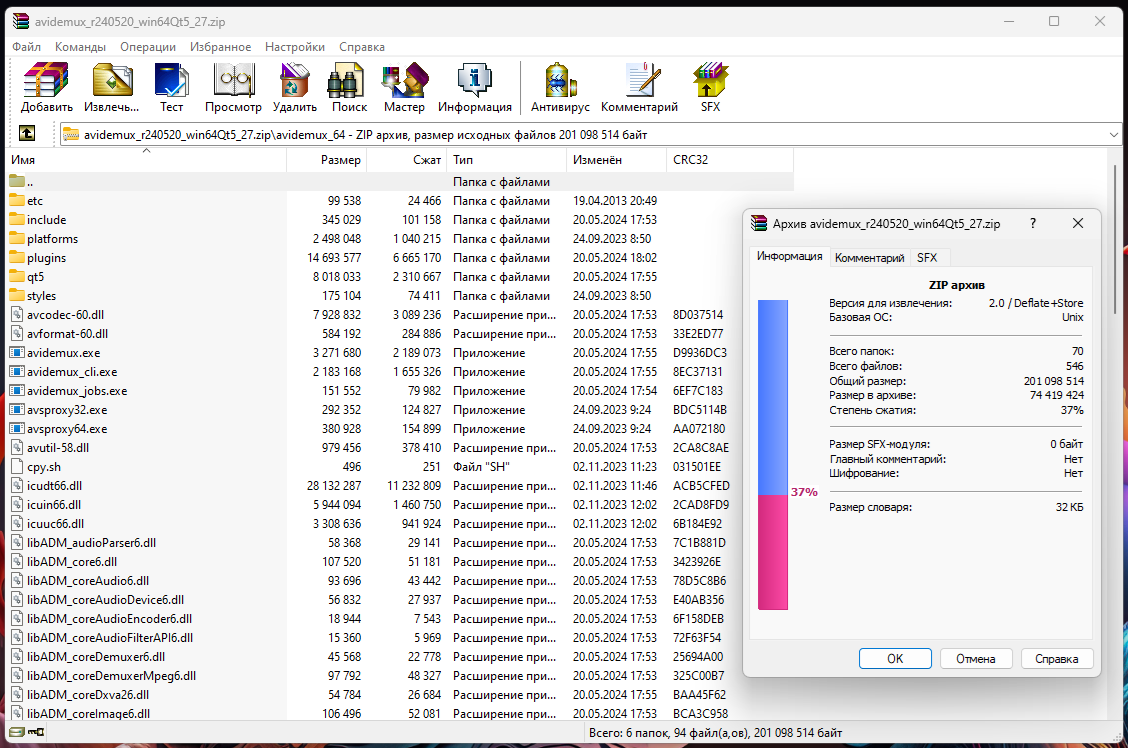The image size is (1128, 748).
Task: Go up one folder level arrow
Action: (x=27, y=133)
